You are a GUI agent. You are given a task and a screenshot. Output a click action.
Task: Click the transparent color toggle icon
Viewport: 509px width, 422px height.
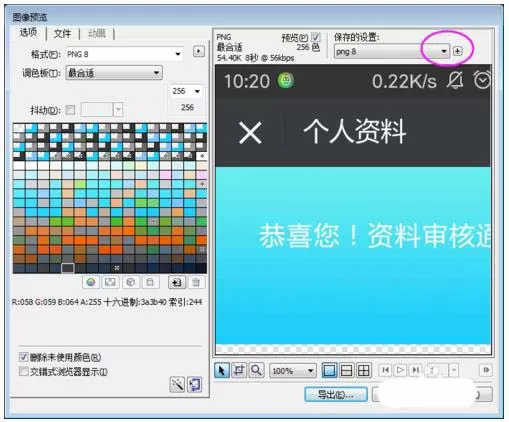[x=110, y=282]
